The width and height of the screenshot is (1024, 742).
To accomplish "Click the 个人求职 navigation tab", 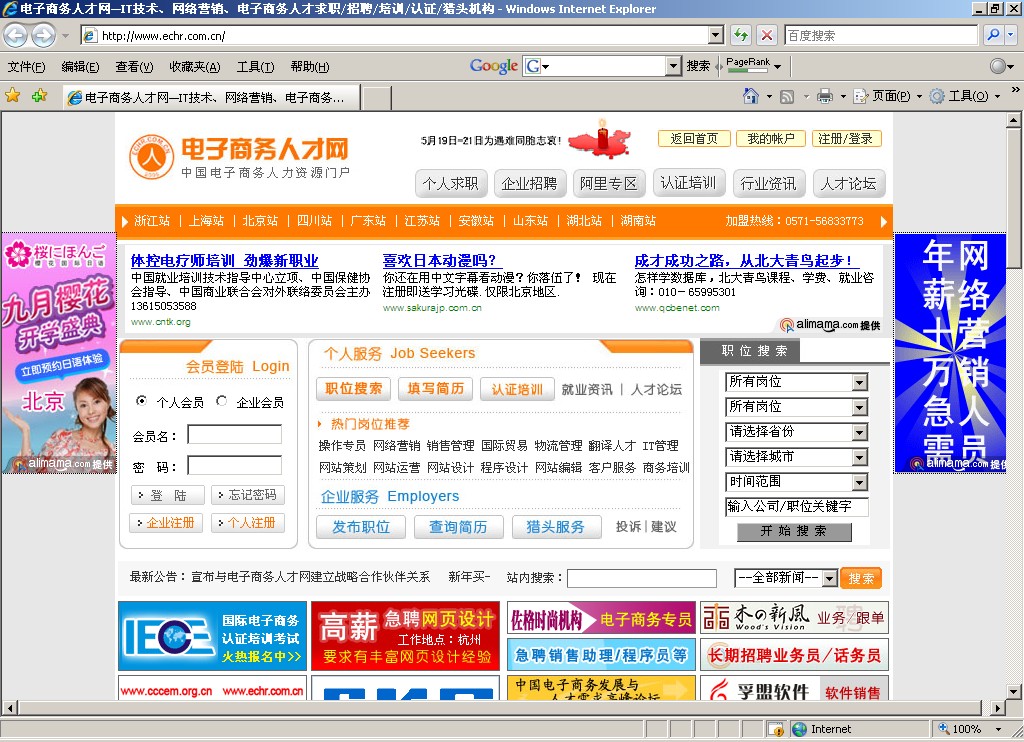I will click(451, 184).
